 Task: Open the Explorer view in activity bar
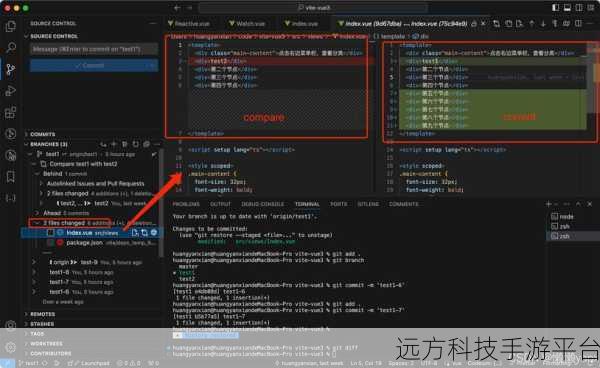[x=11, y=26]
